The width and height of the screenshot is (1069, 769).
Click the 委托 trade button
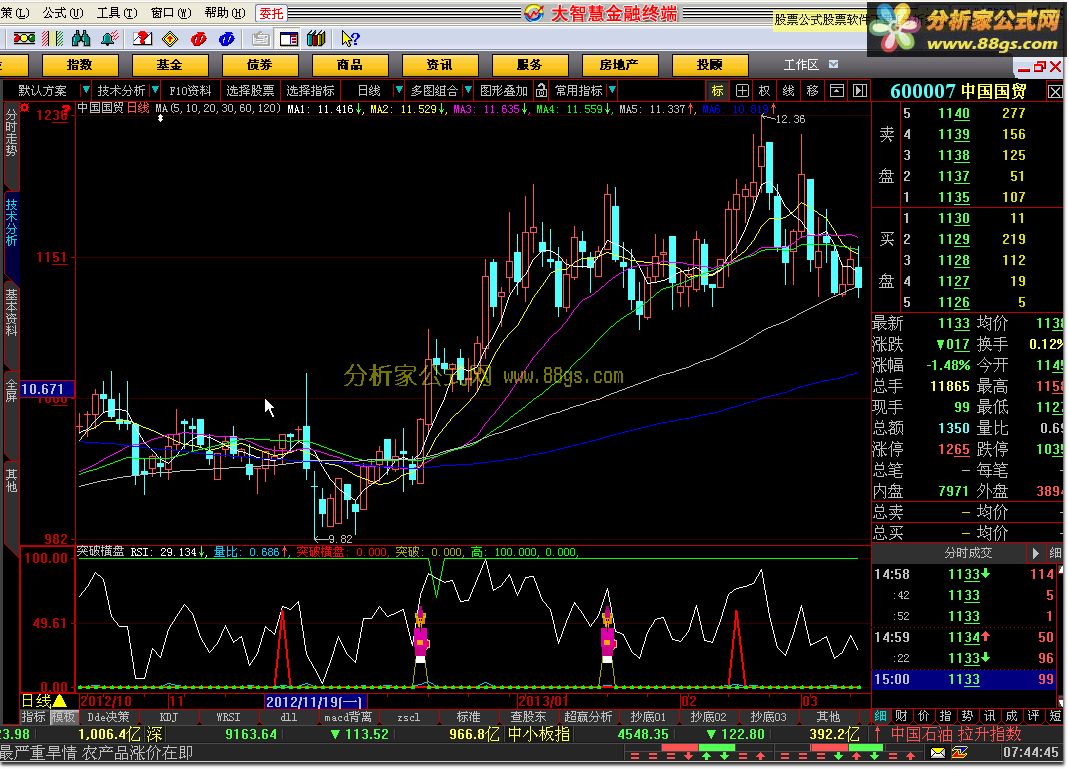271,14
